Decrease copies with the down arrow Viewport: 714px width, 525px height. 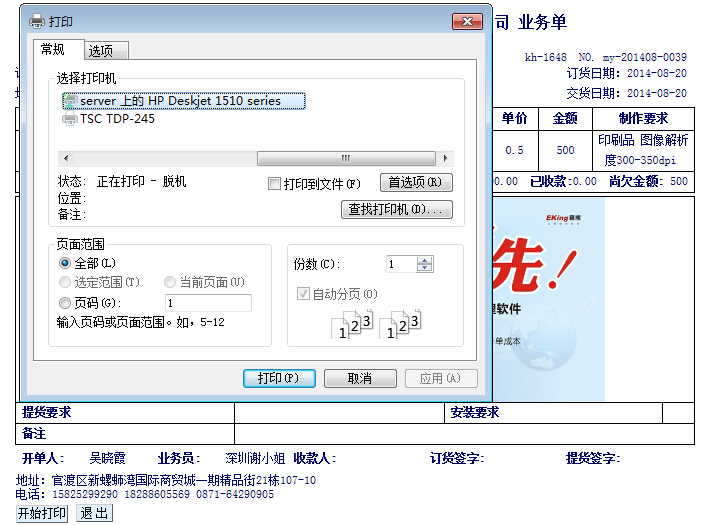pos(425,268)
